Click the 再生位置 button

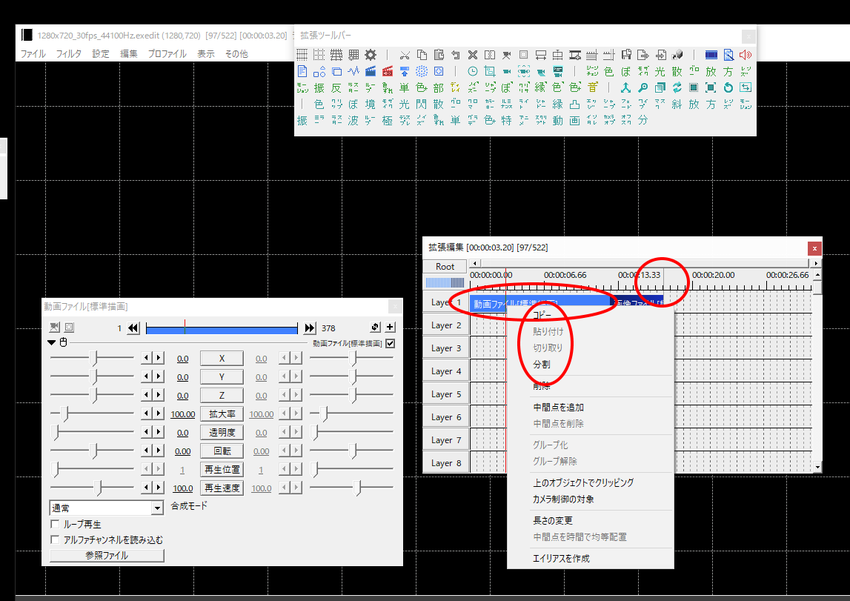coord(222,469)
